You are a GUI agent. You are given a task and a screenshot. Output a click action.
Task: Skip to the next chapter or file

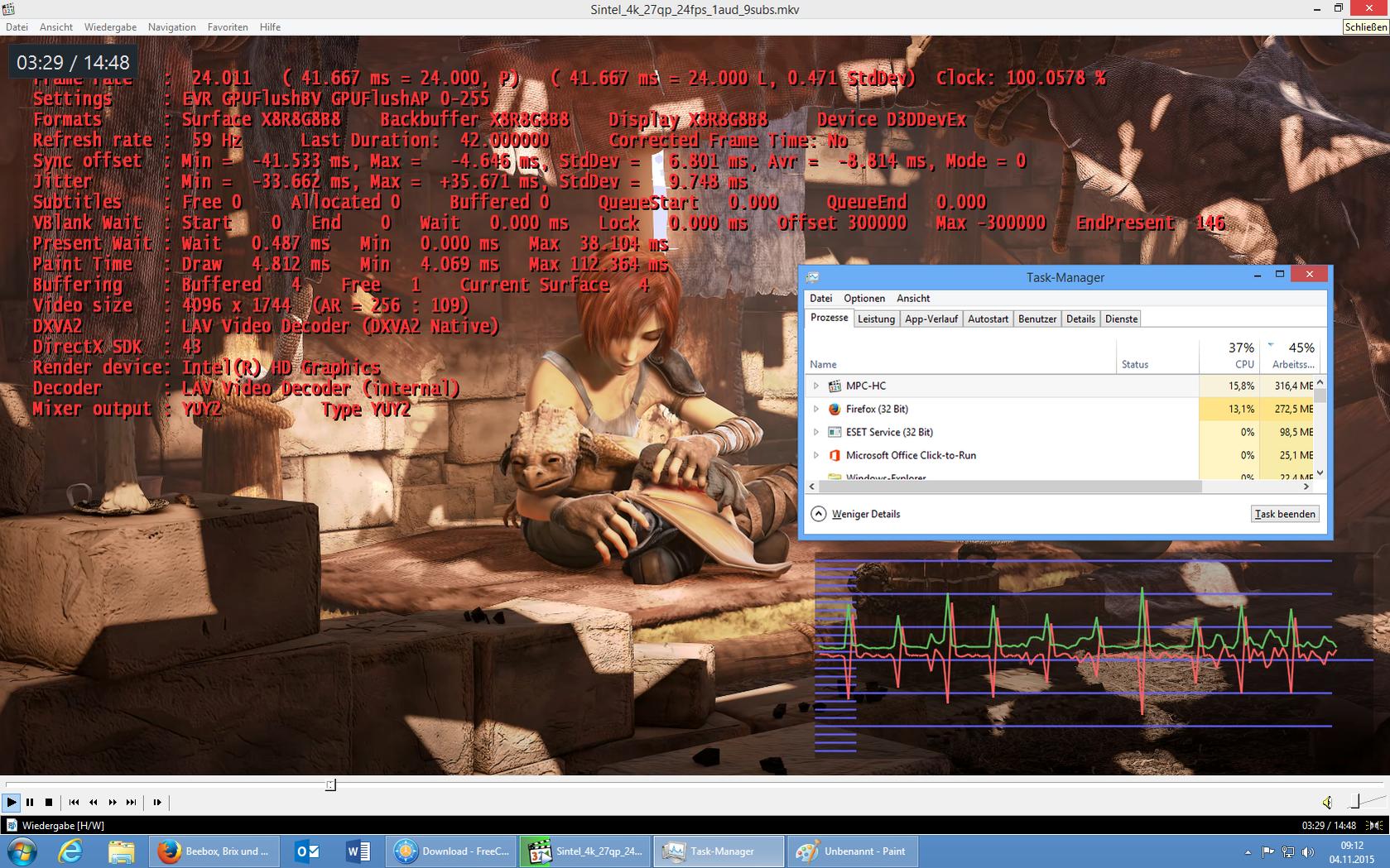point(132,802)
